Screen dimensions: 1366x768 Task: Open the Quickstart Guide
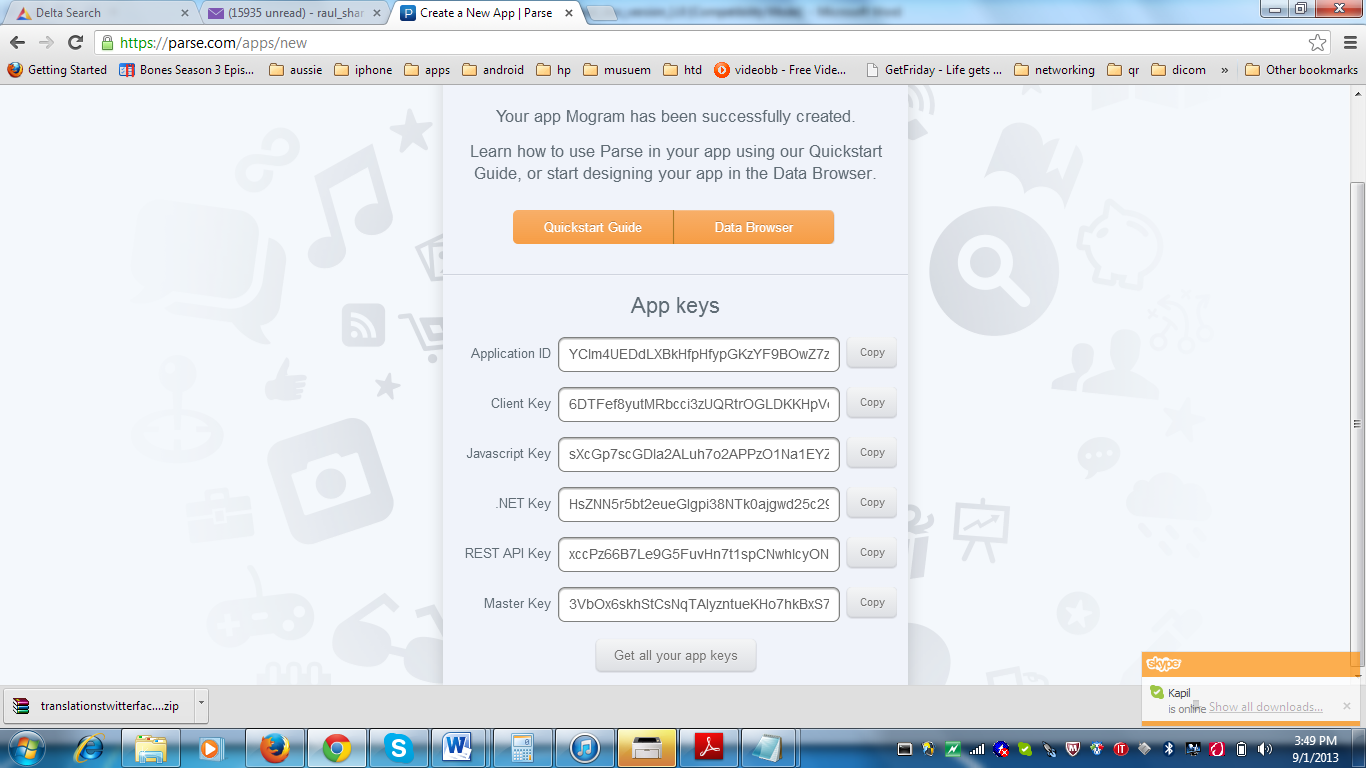pyautogui.click(x=593, y=227)
